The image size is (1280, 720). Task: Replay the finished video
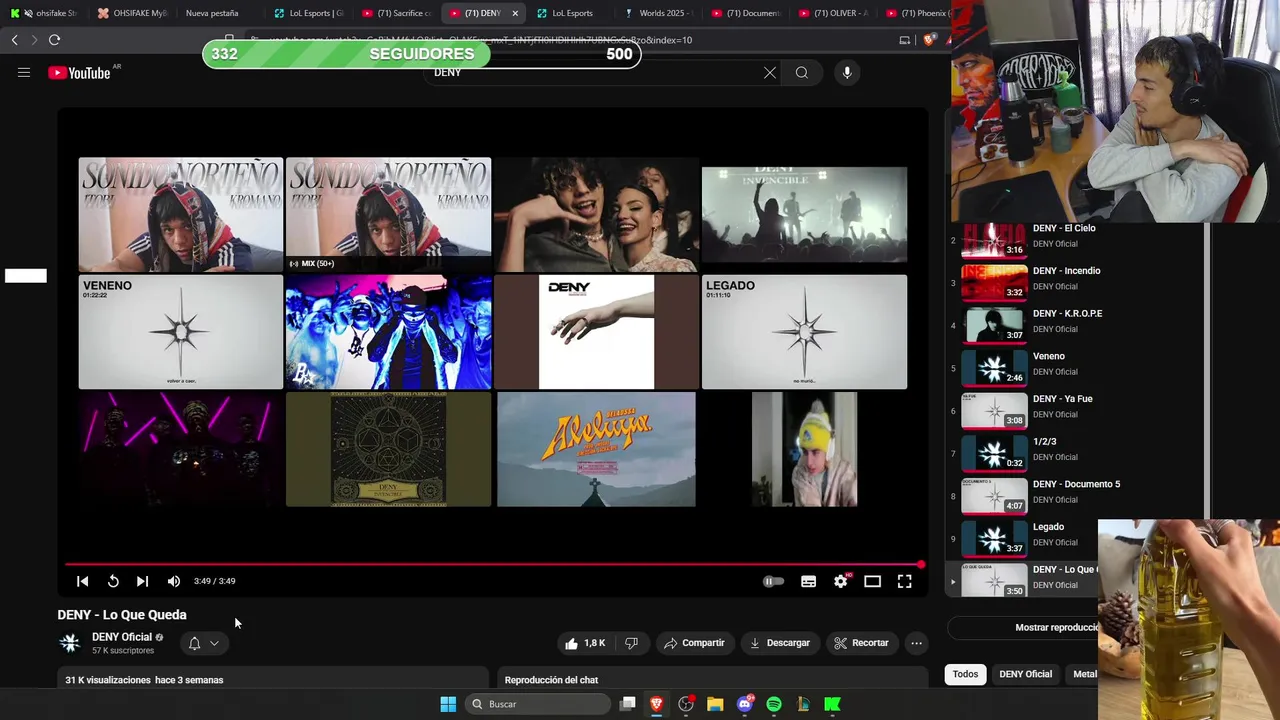[x=113, y=581]
